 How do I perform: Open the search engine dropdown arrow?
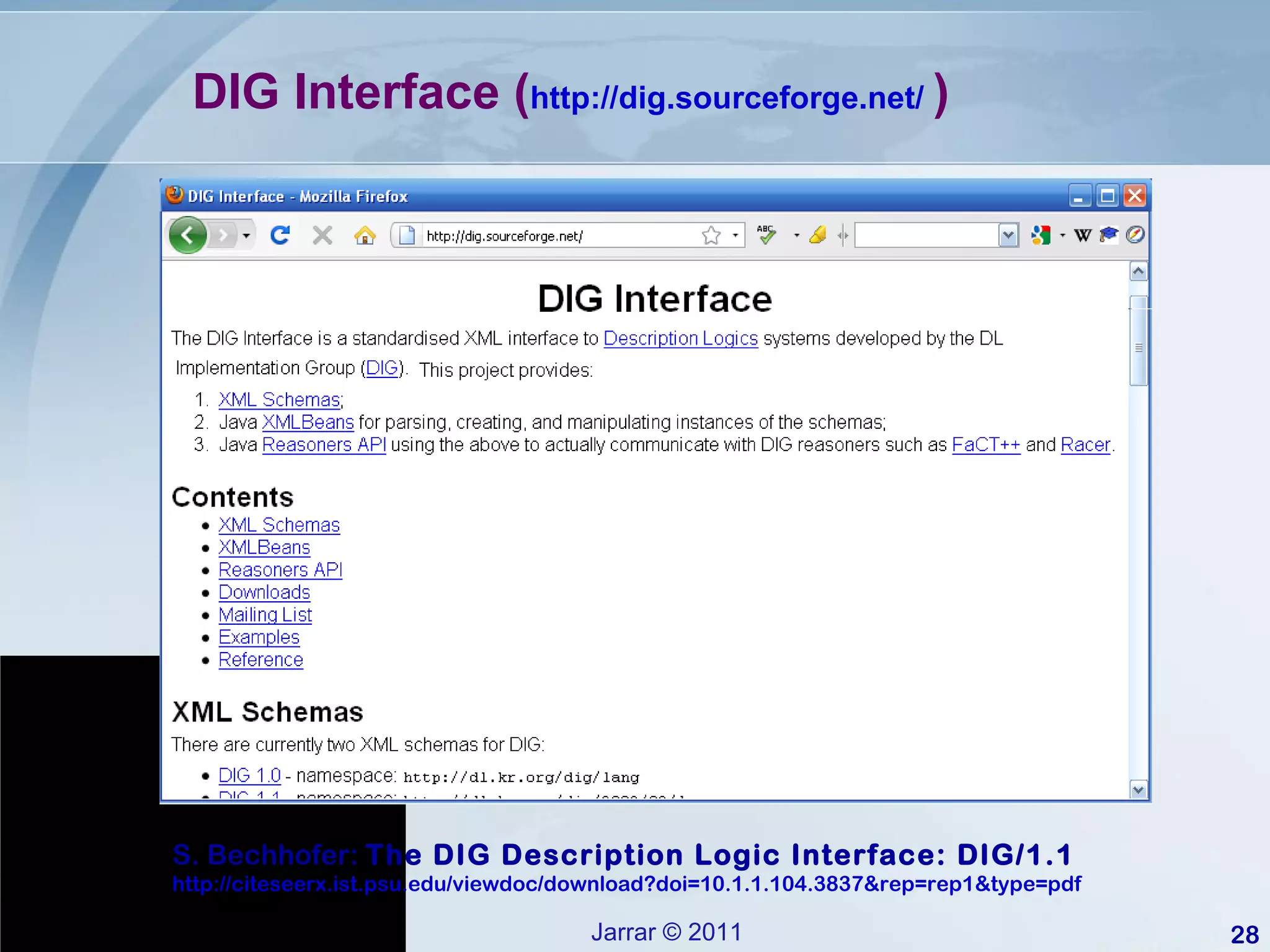(x=1062, y=236)
